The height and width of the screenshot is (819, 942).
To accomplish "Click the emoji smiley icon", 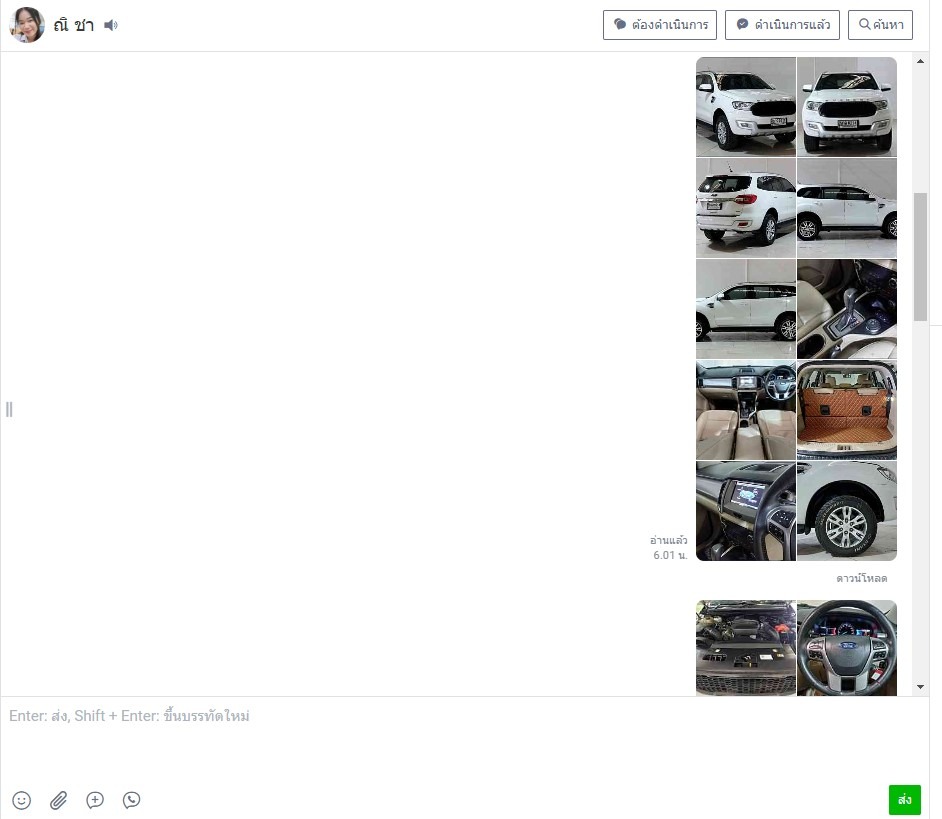I will pos(22,800).
